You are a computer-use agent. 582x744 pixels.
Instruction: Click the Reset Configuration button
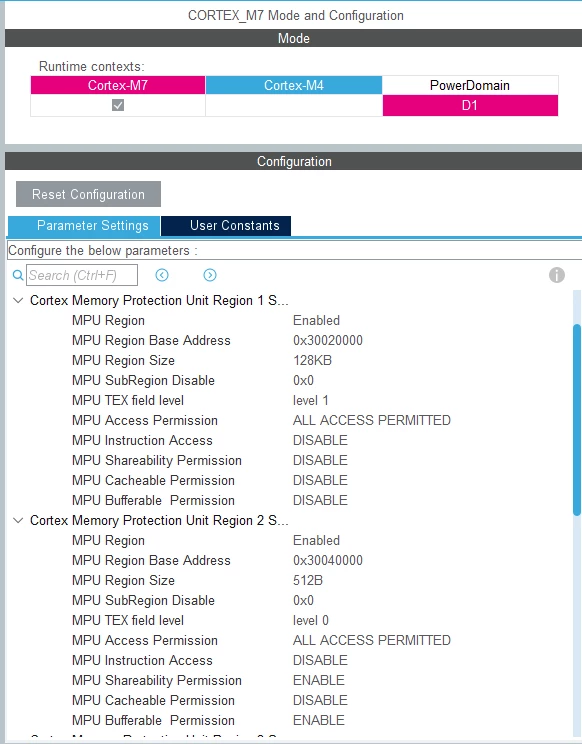tap(88, 194)
